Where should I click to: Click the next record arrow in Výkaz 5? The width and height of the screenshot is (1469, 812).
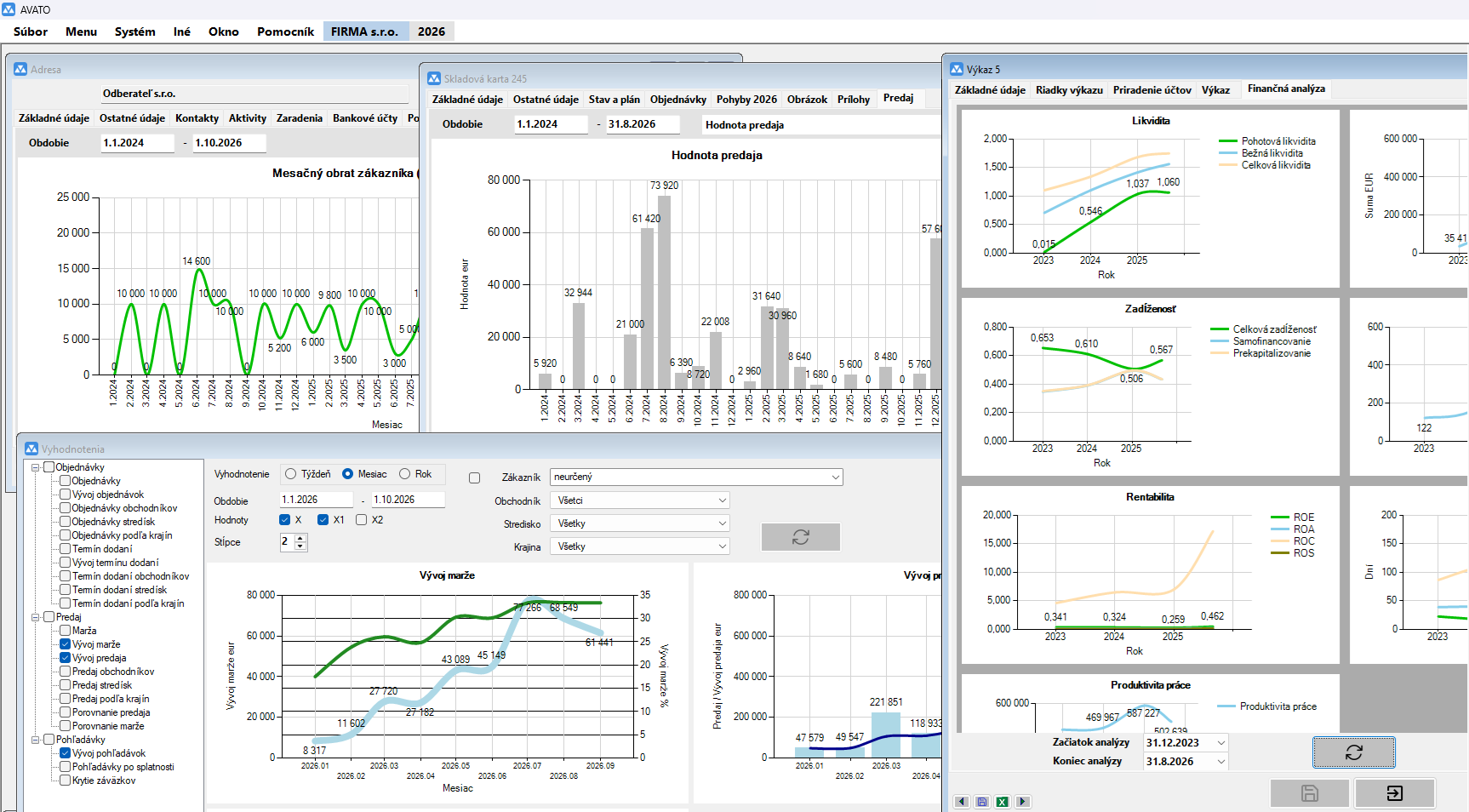(x=1023, y=802)
